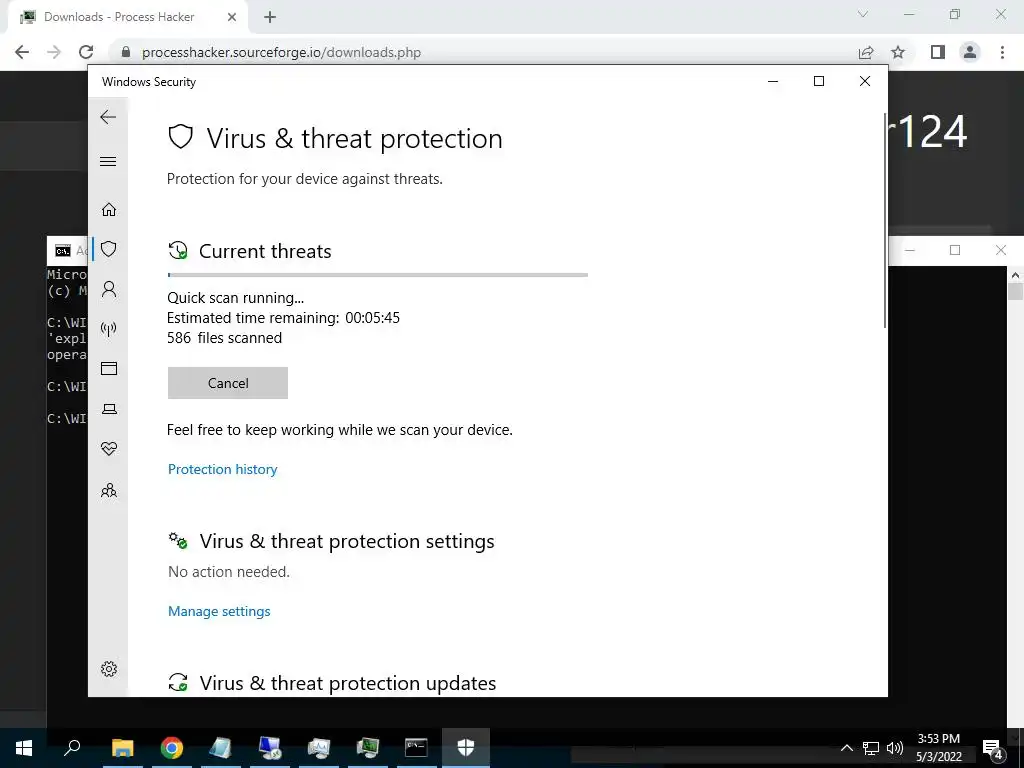Click the Current threats heading

click(265, 251)
